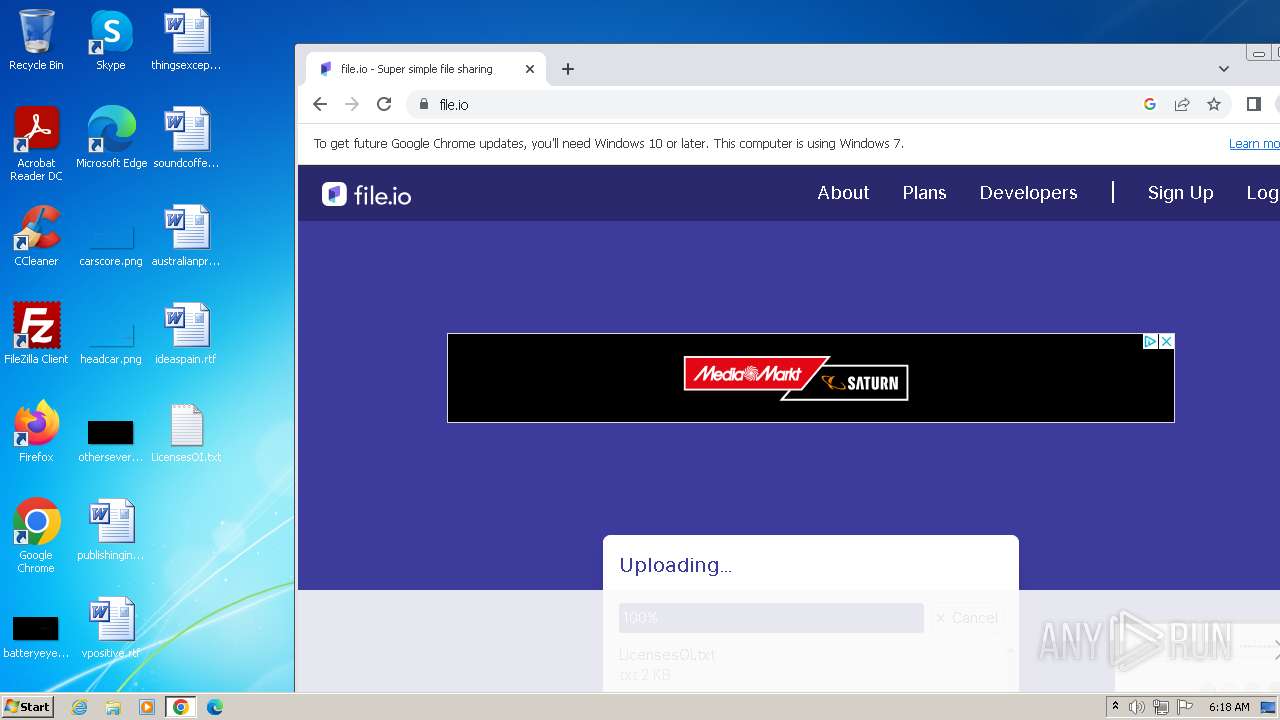Image resolution: width=1280 pixels, height=720 pixels.
Task: Click the 100% upload progress bar
Action: pyautogui.click(x=771, y=618)
